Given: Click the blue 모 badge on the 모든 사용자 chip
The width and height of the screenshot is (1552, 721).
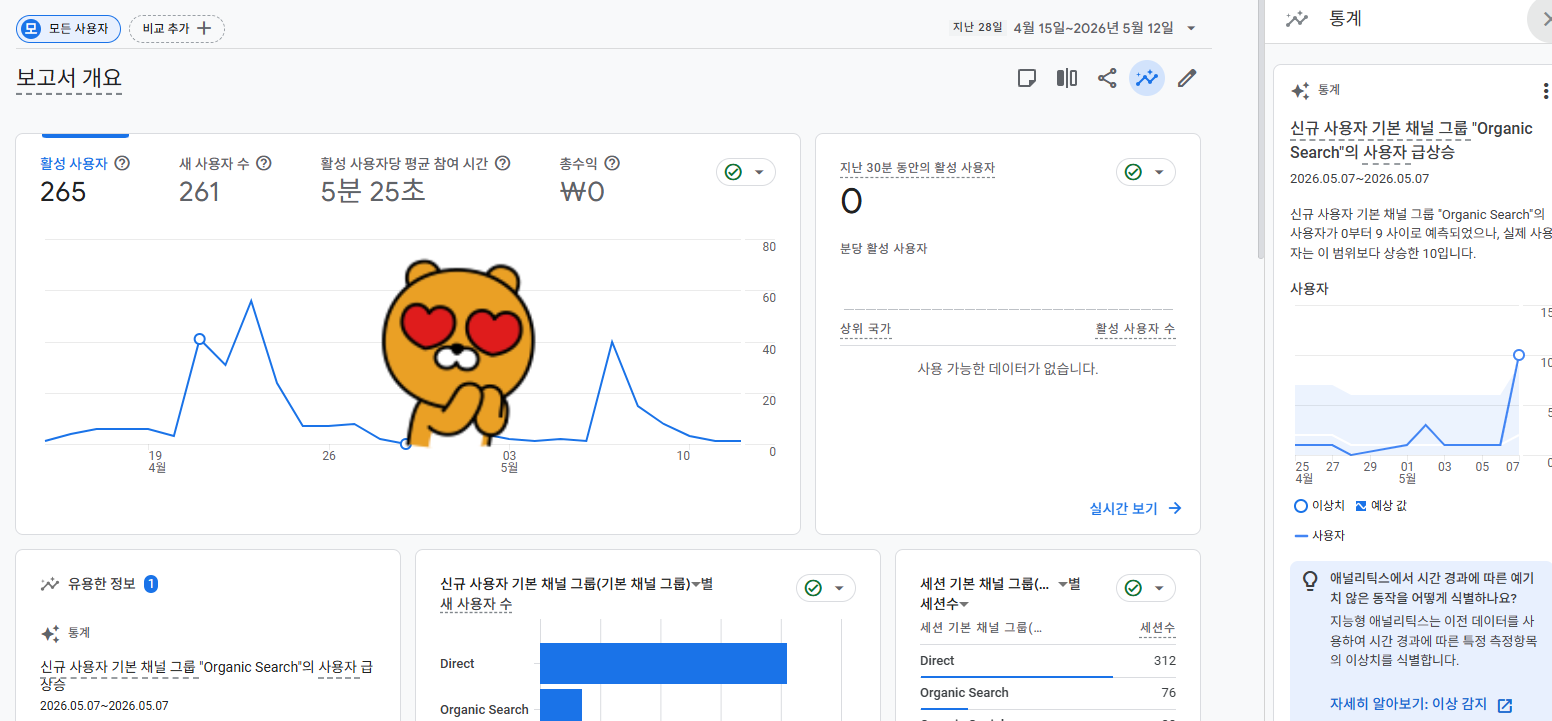Looking at the screenshot, I should 31,28.
